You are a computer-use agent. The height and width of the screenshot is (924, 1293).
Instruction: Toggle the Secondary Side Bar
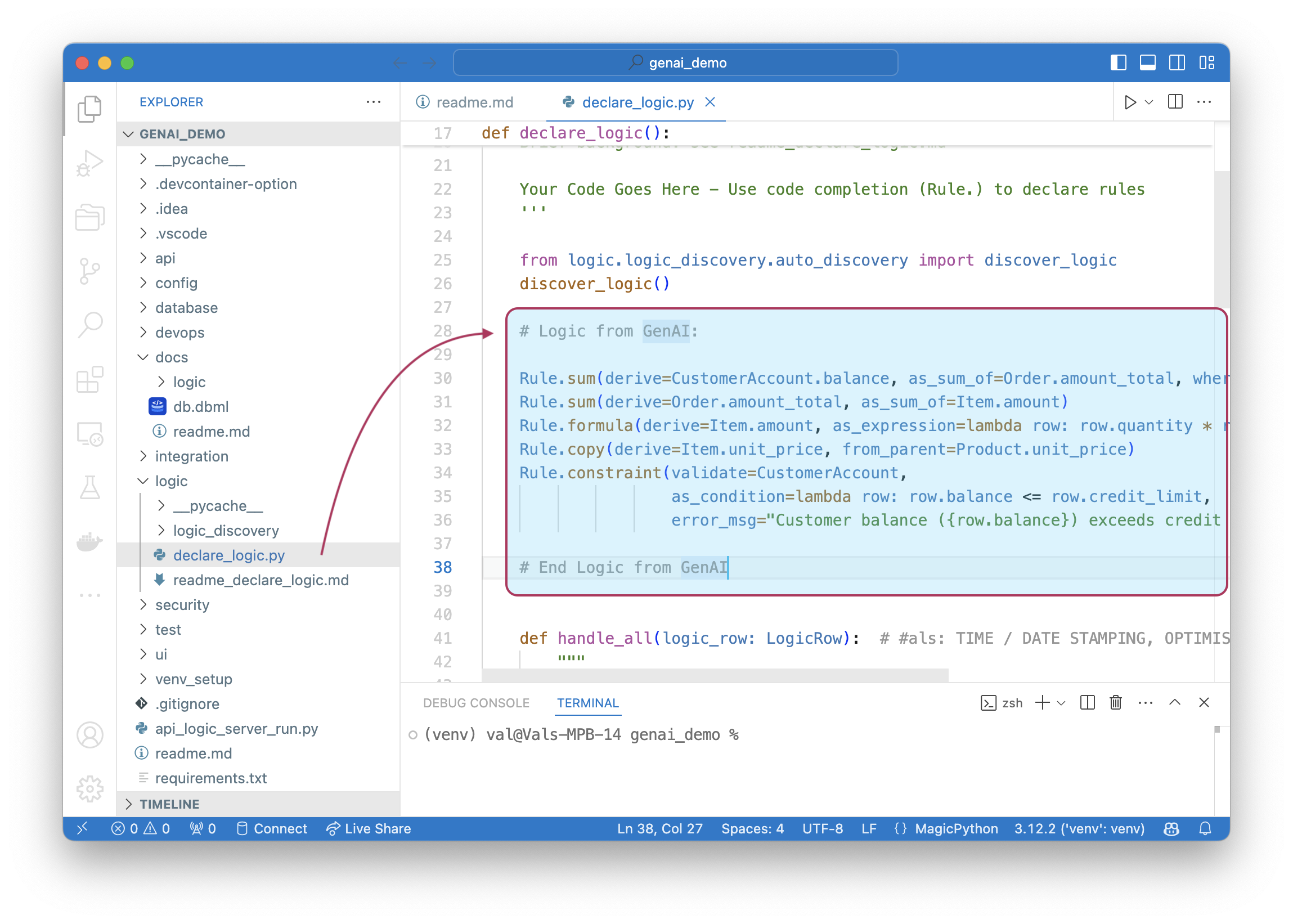point(1177,62)
